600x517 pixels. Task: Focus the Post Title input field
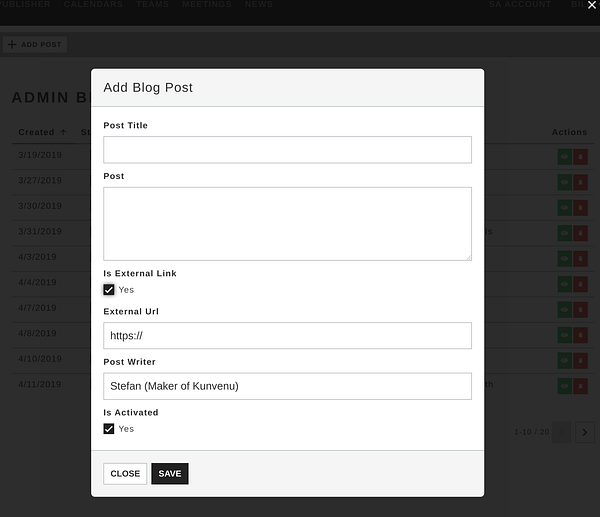(x=287, y=150)
